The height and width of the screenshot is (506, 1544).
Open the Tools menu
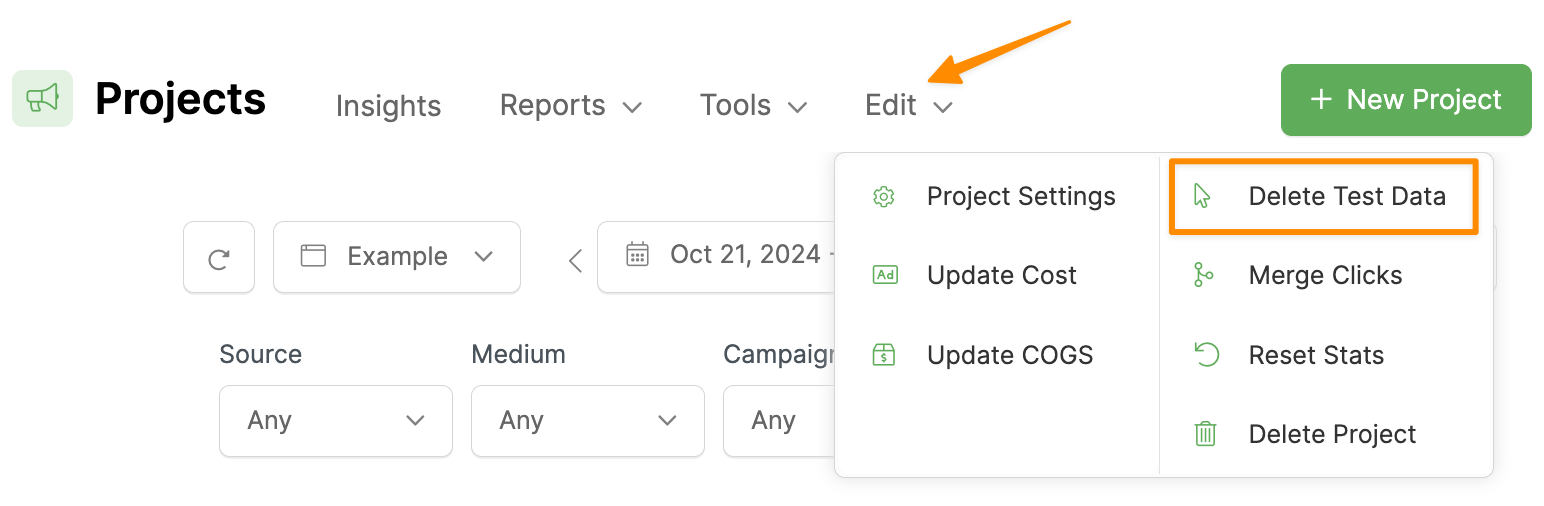(x=753, y=105)
